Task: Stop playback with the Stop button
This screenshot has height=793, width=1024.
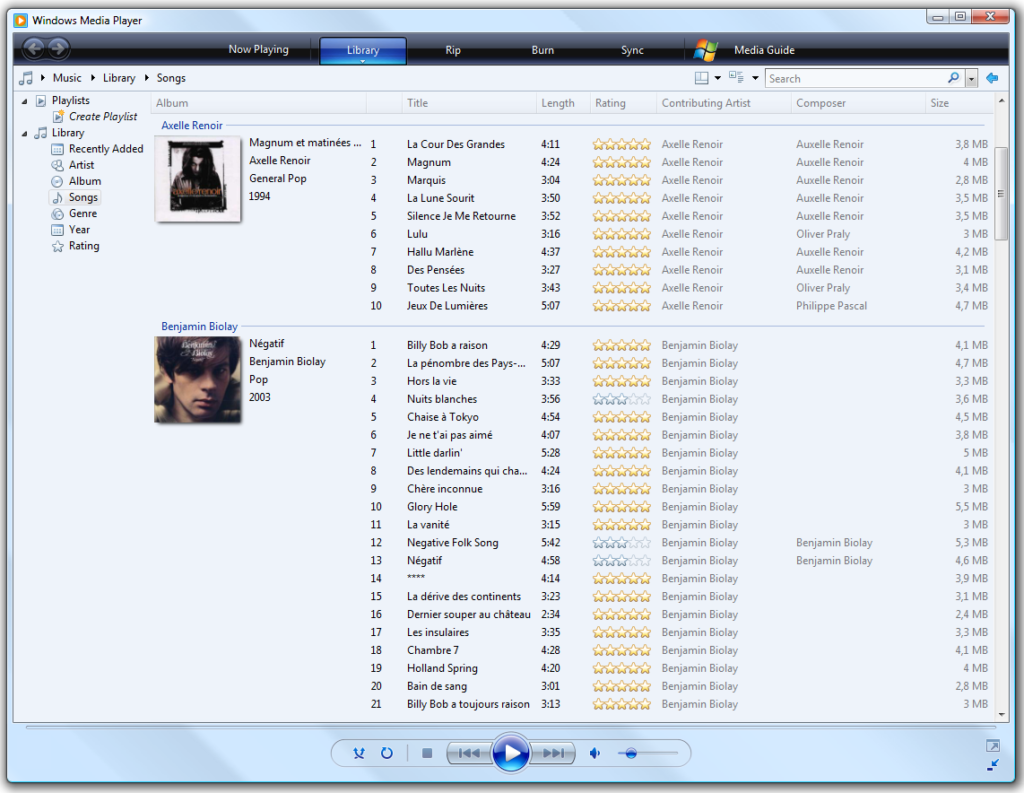Action: [x=427, y=753]
